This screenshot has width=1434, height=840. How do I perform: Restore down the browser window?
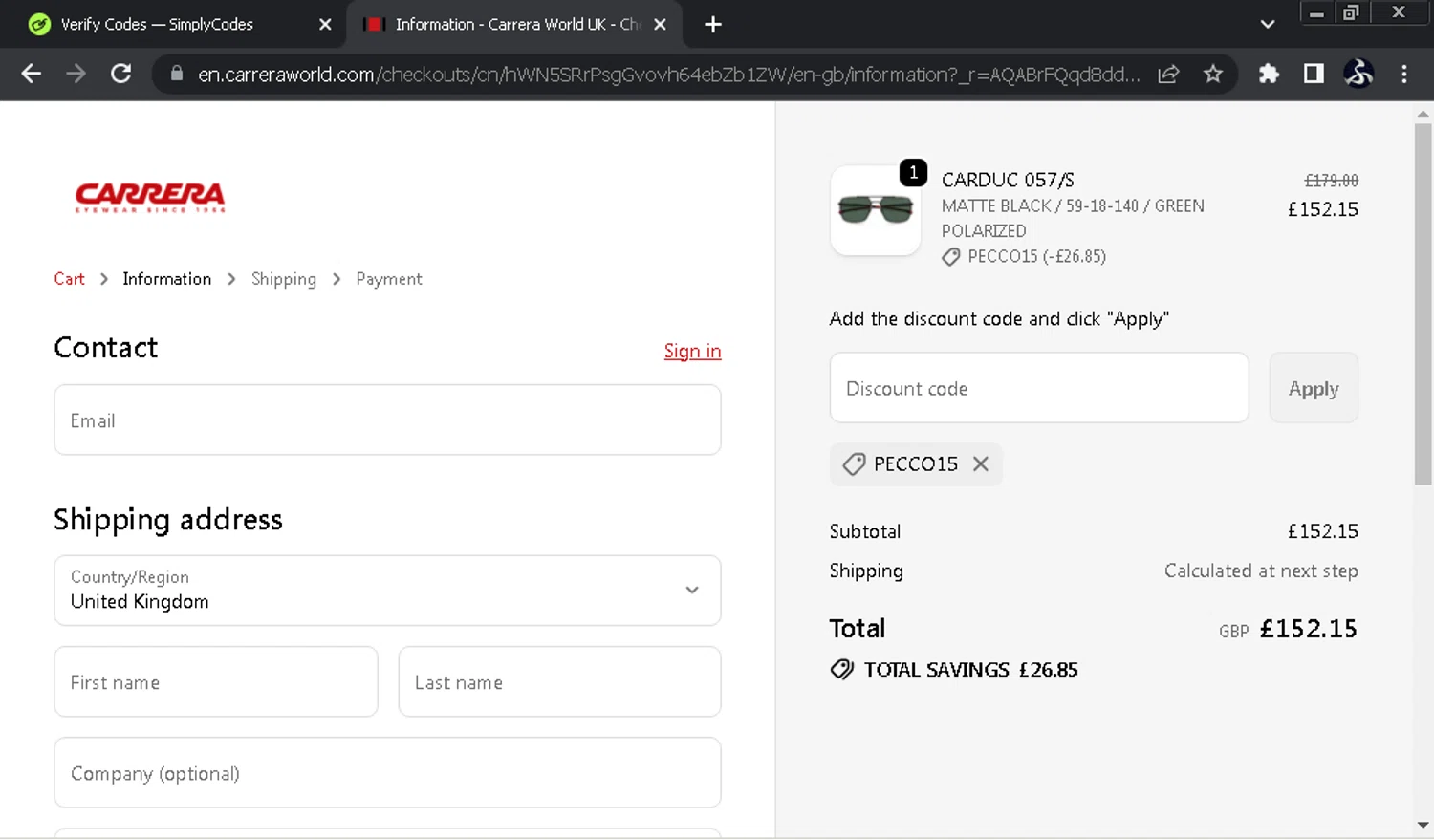(1351, 12)
